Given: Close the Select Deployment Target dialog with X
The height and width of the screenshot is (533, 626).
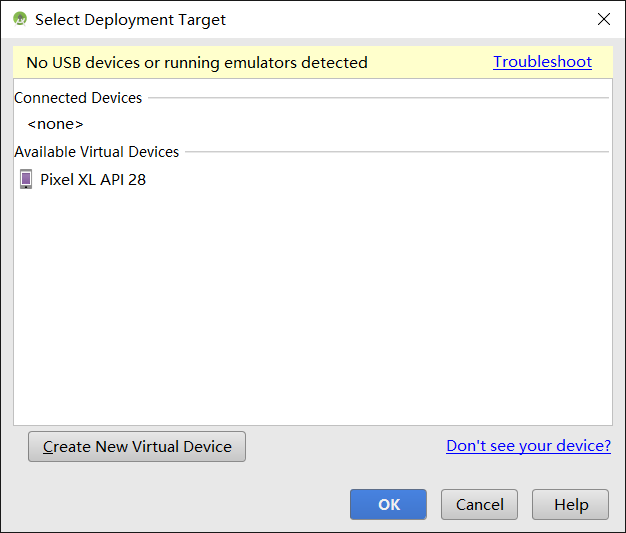Looking at the screenshot, I should 604,19.
